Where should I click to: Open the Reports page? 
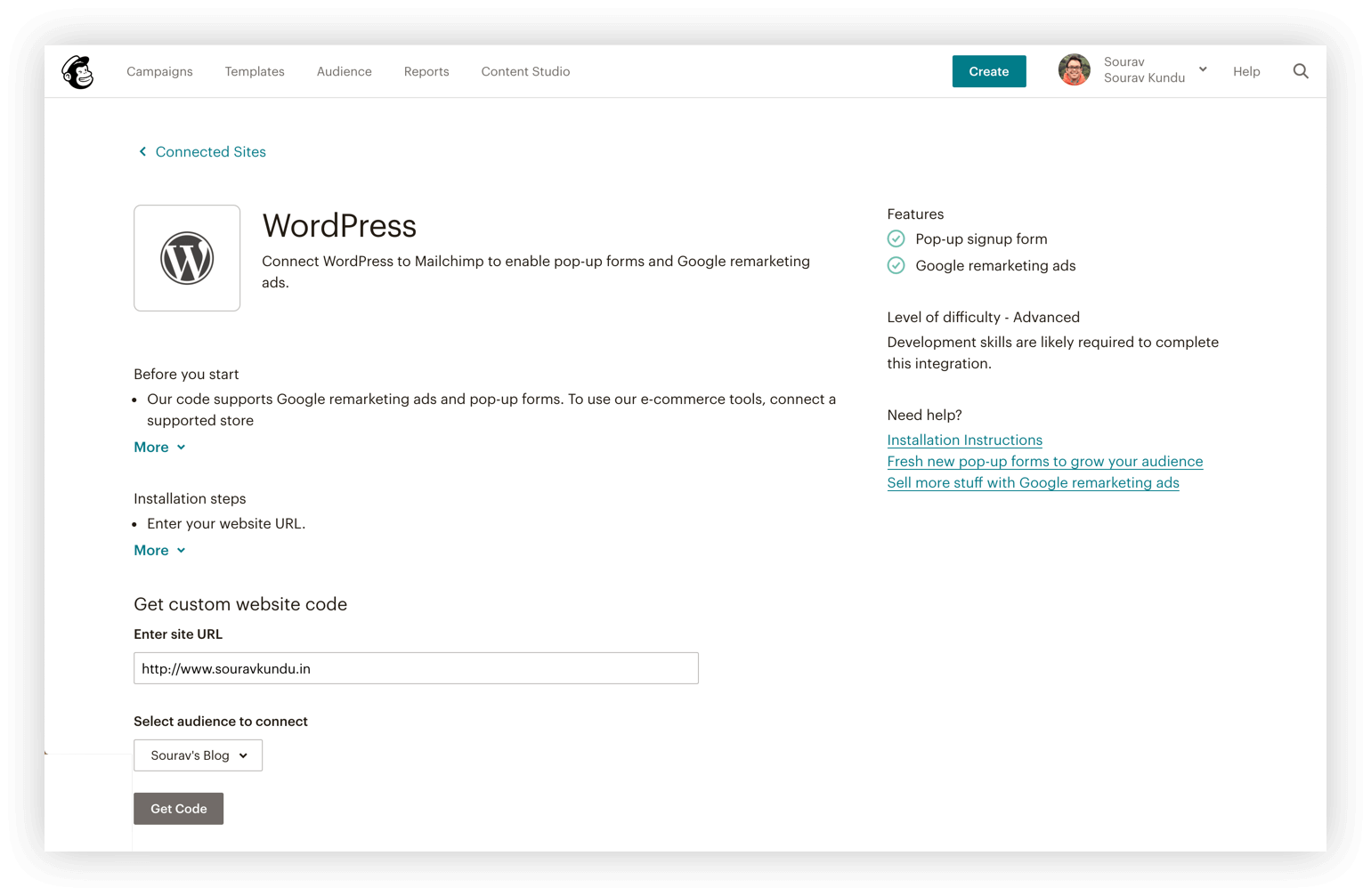click(426, 71)
